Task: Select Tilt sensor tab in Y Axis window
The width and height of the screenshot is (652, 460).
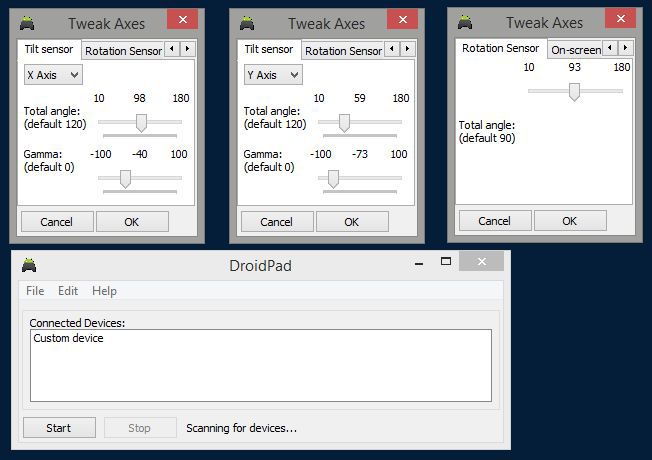Action: tap(269, 49)
